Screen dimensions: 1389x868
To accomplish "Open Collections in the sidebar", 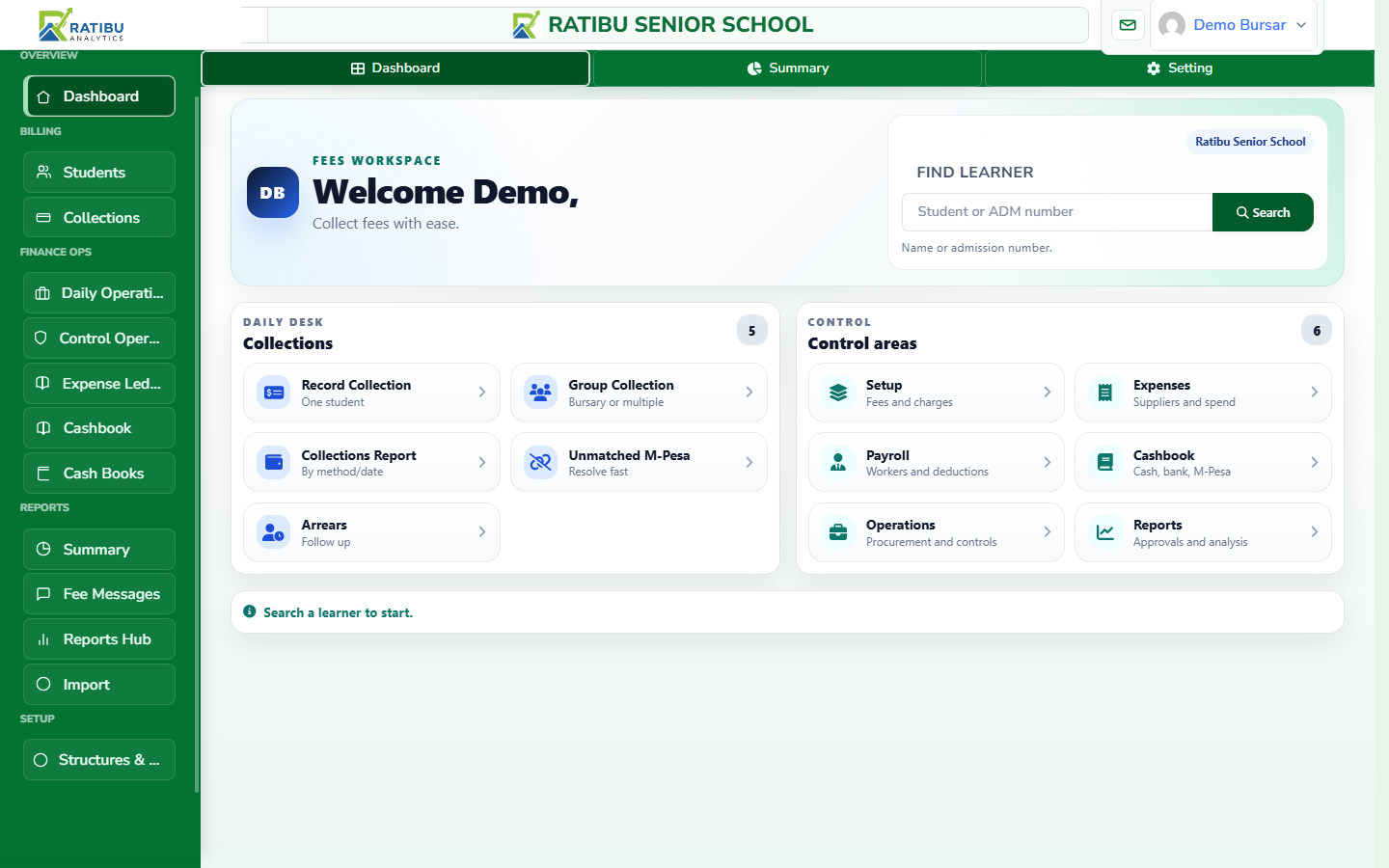I will click(x=99, y=218).
